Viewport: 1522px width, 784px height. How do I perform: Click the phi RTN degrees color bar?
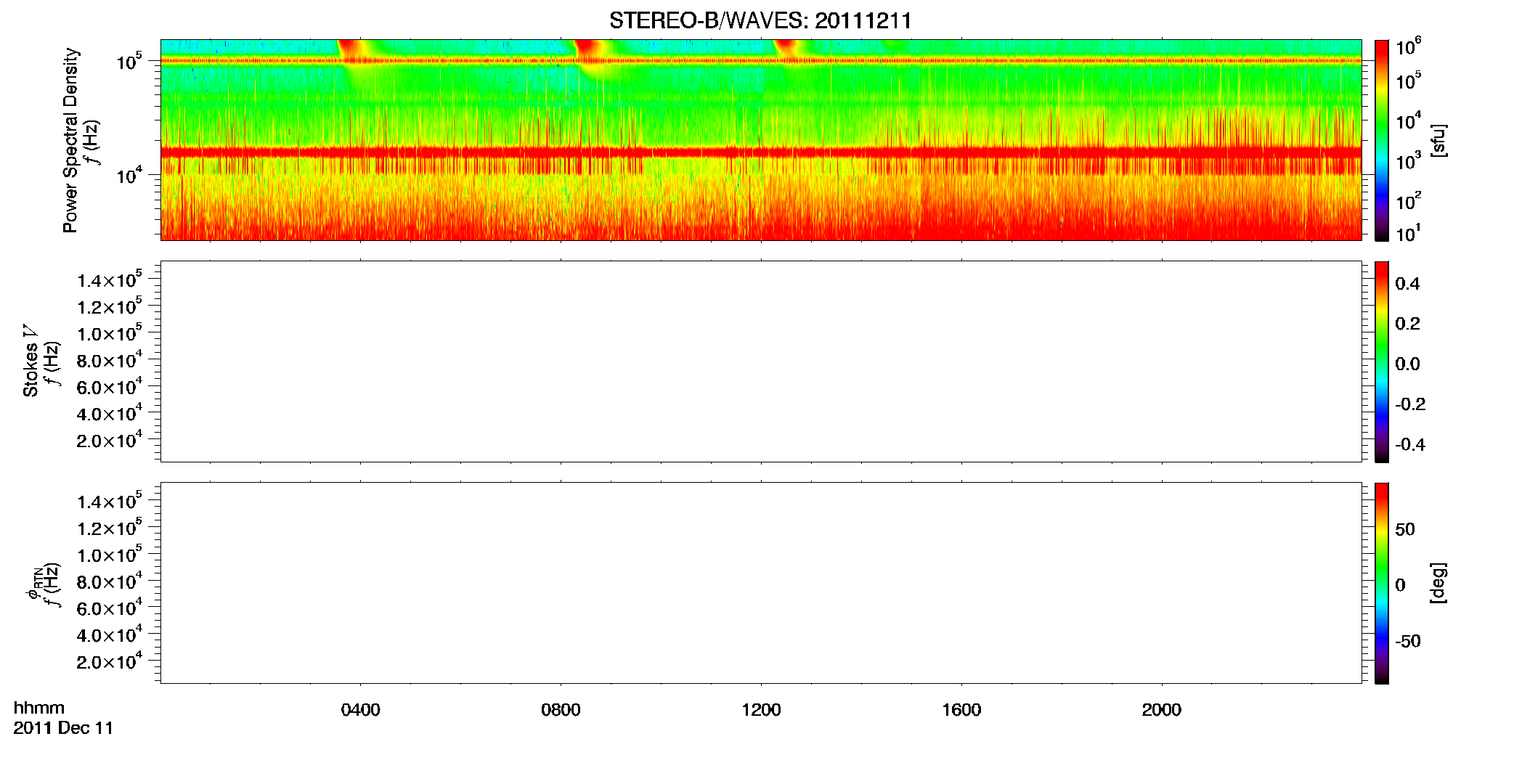(x=1382, y=583)
